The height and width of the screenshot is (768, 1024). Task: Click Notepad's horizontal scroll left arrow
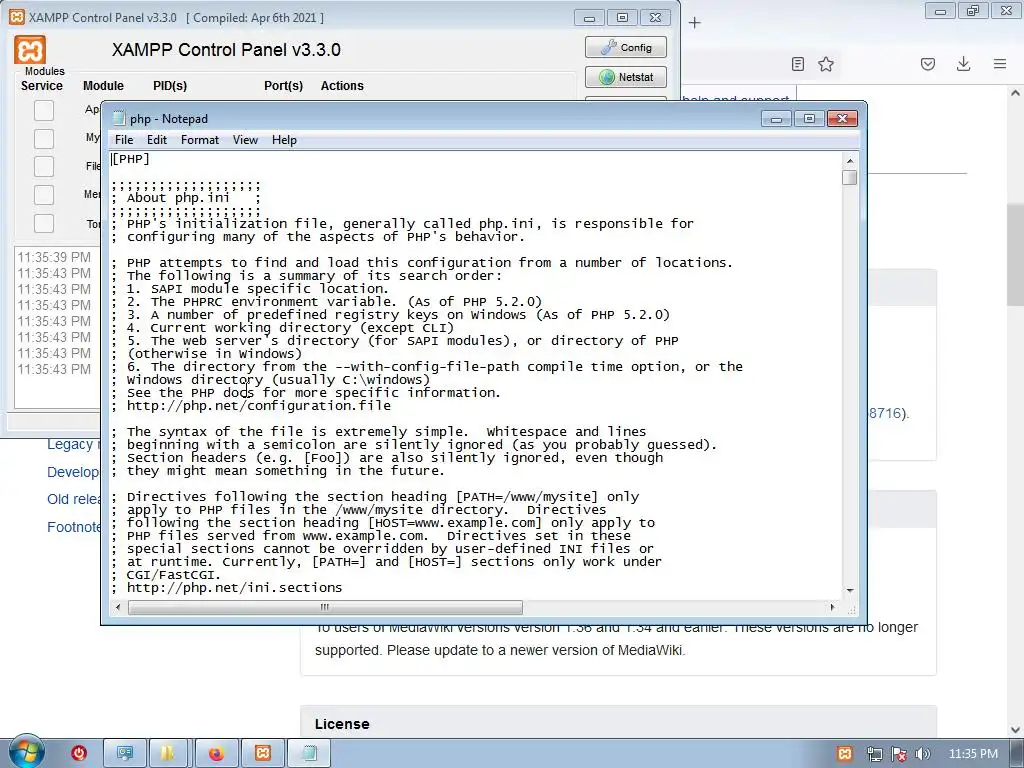(118, 607)
